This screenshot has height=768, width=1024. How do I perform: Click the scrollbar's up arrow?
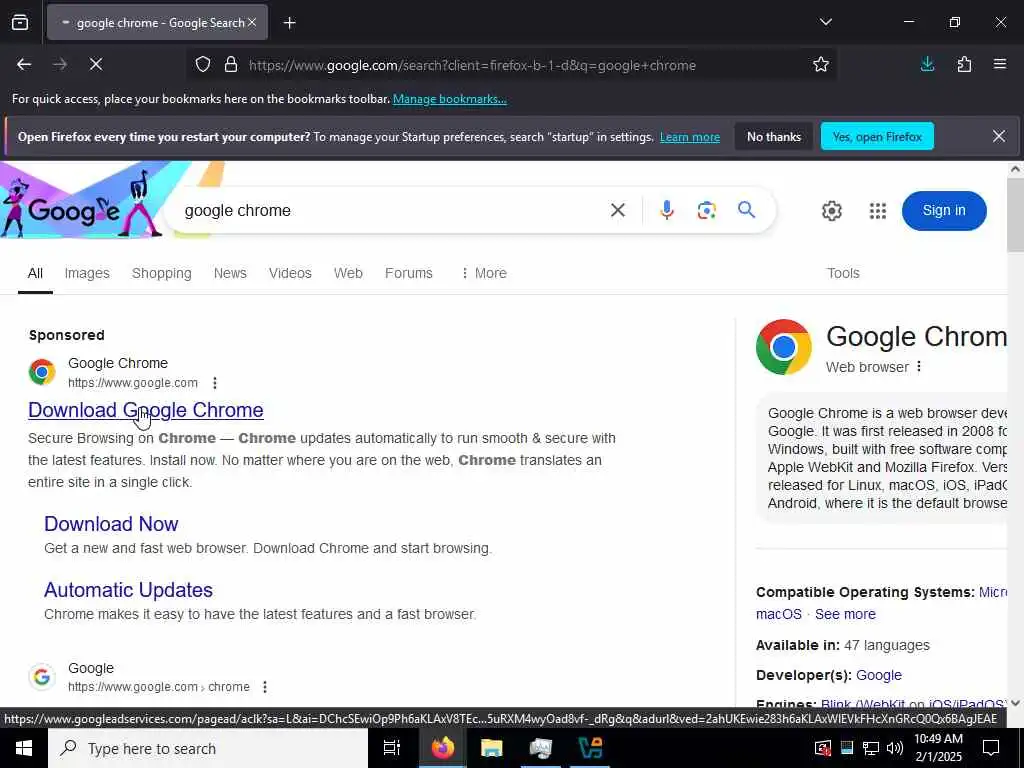coord(1015,169)
